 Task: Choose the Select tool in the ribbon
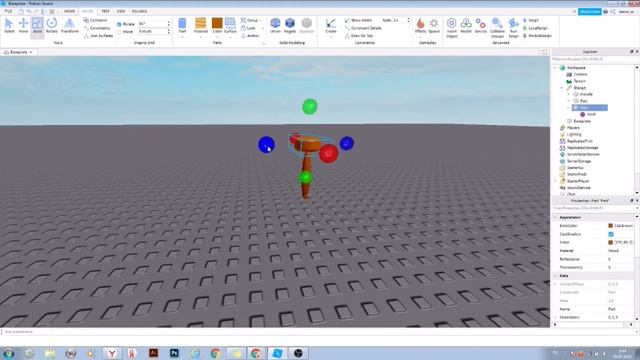pos(9,26)
